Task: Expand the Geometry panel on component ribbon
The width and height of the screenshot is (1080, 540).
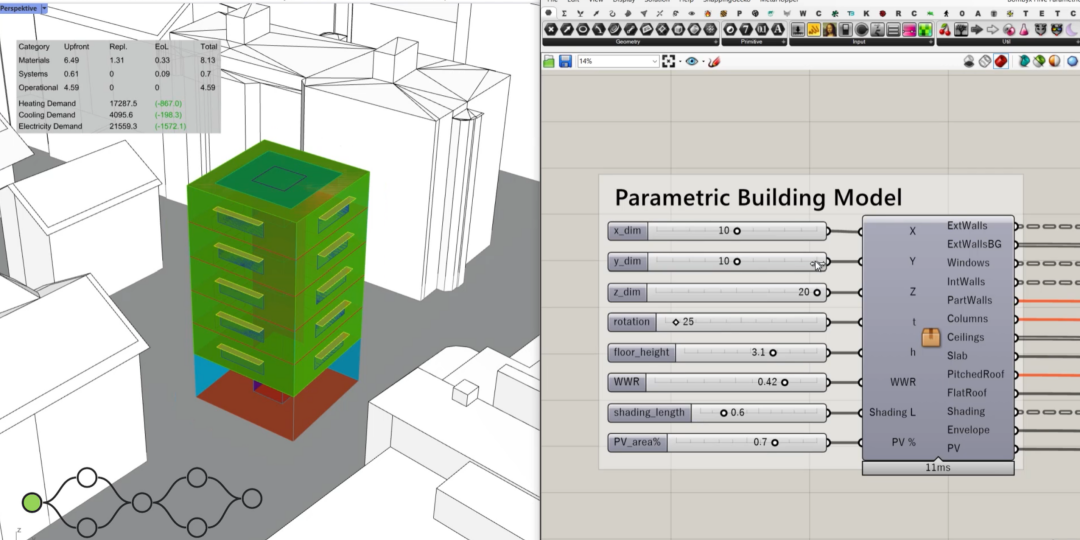Action: click(x=716, y=42)
